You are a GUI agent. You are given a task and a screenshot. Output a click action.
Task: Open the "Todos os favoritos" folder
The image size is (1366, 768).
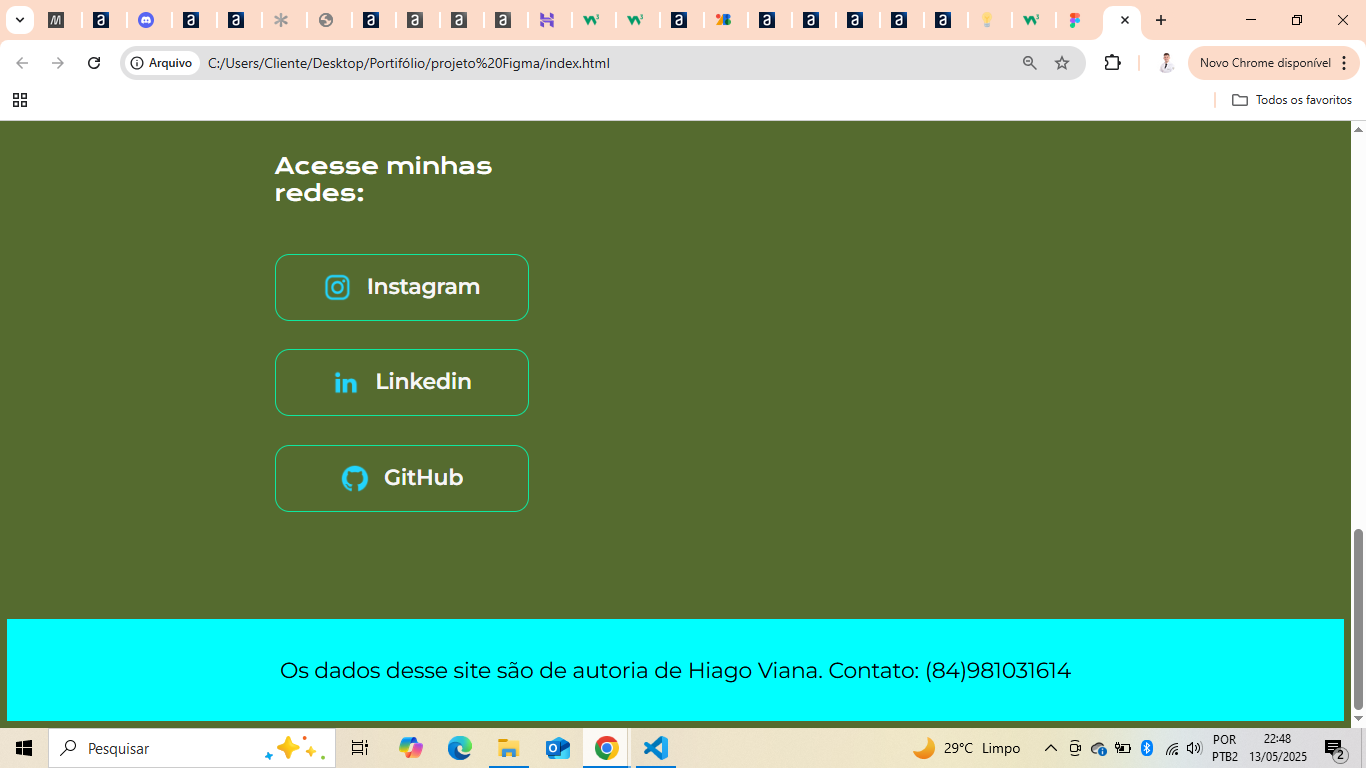(x=1292, y=100)
